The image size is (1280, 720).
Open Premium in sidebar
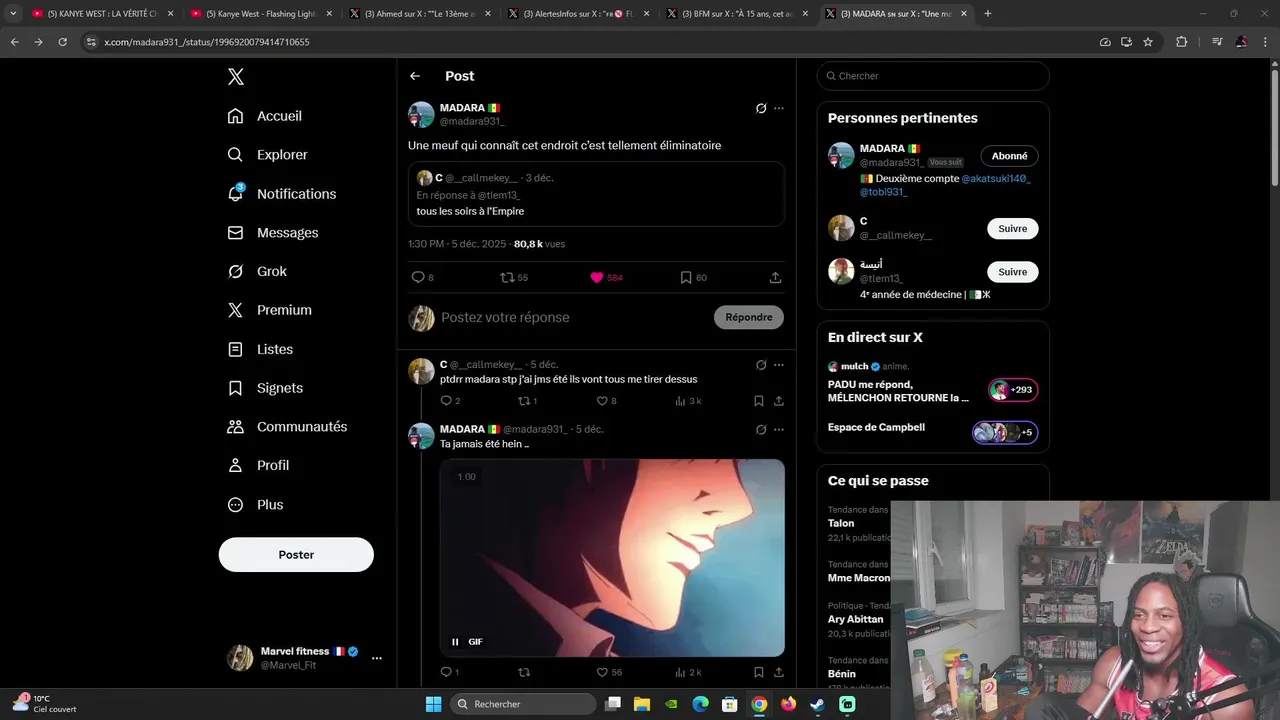click(270, 310)
